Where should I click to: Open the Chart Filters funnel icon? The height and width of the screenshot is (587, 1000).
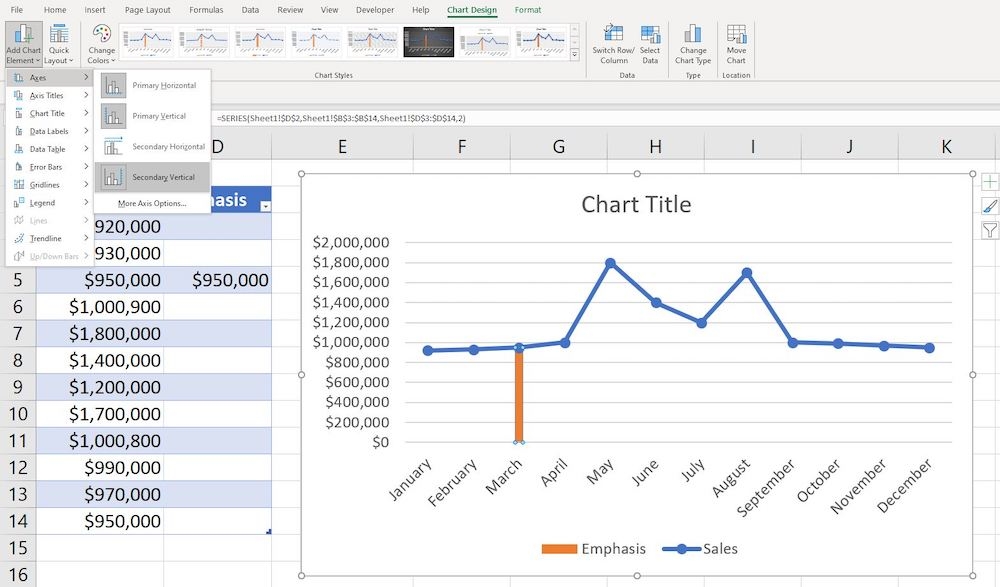pos(990,231)
